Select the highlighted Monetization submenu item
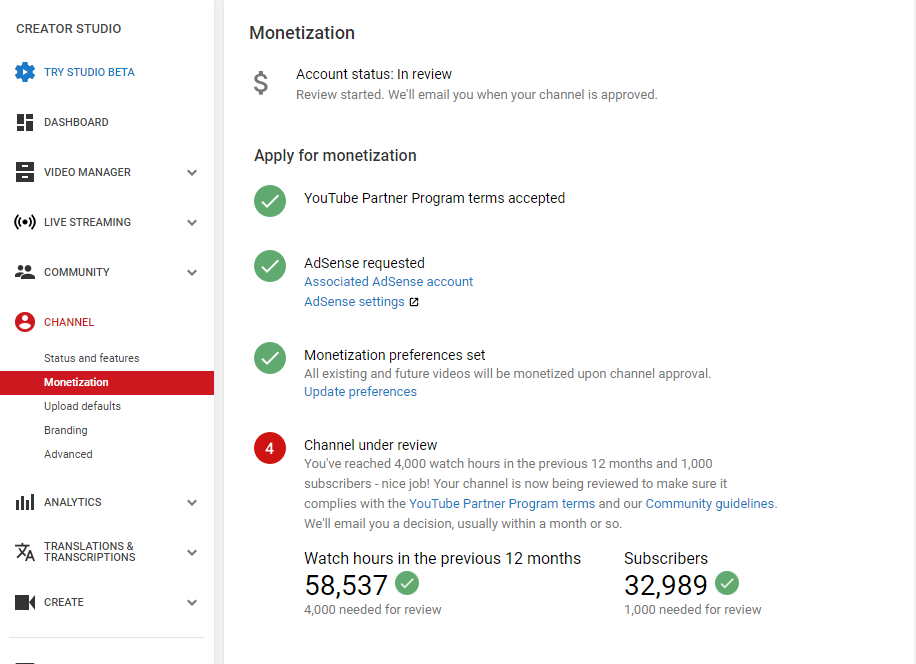 107,383
